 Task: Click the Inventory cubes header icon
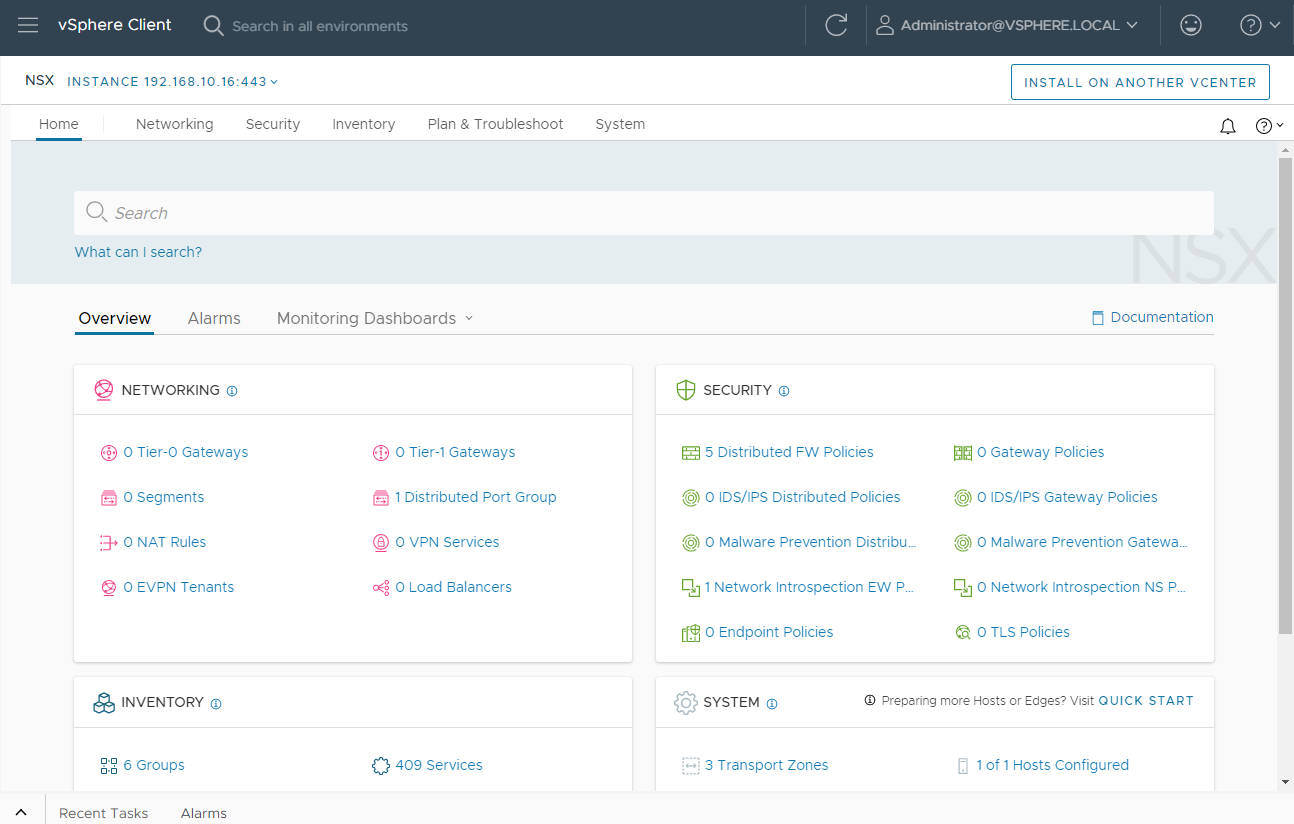pos(104,703)
